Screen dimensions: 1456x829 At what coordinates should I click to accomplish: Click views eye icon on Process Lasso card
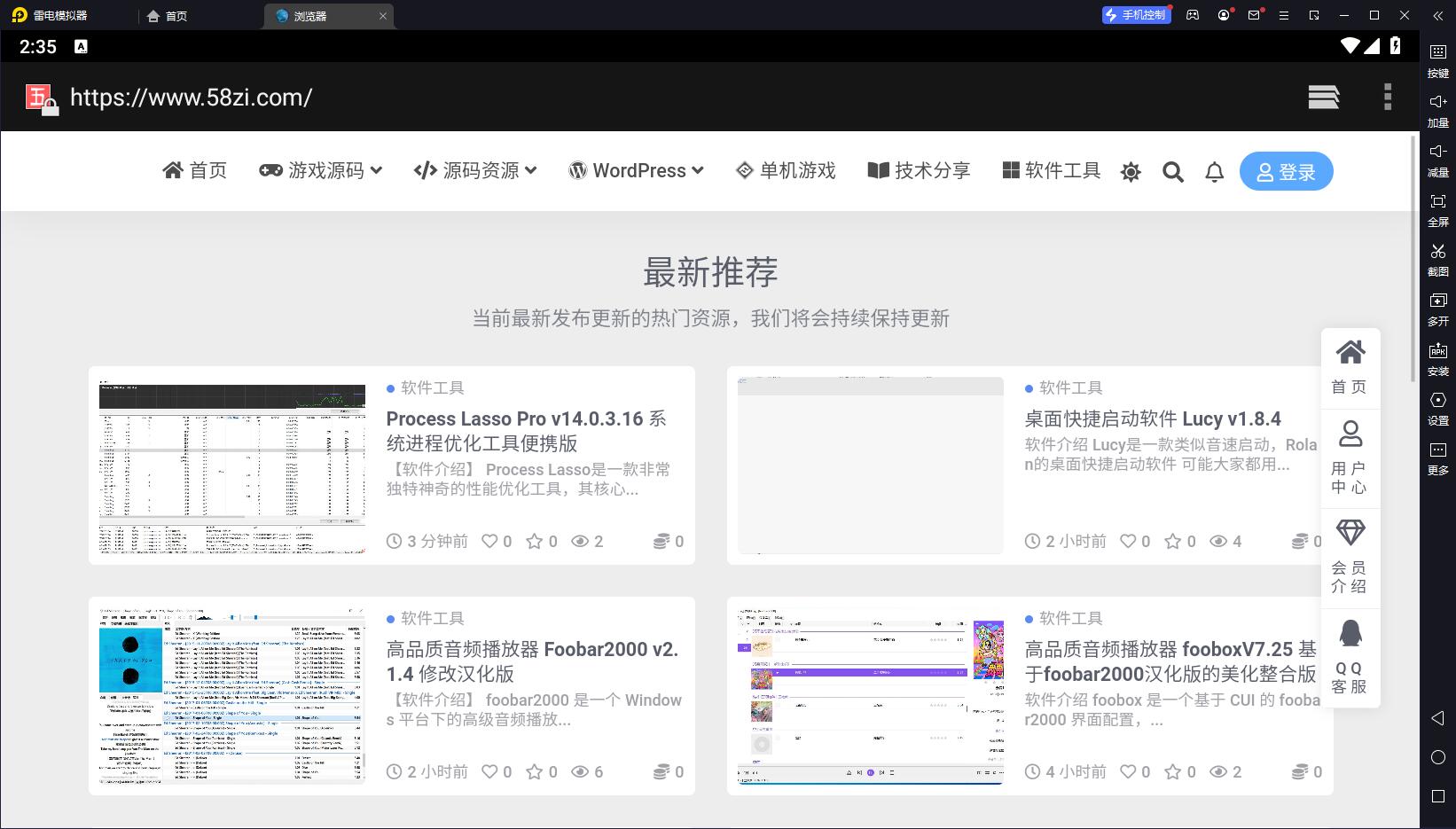[580, 541]
